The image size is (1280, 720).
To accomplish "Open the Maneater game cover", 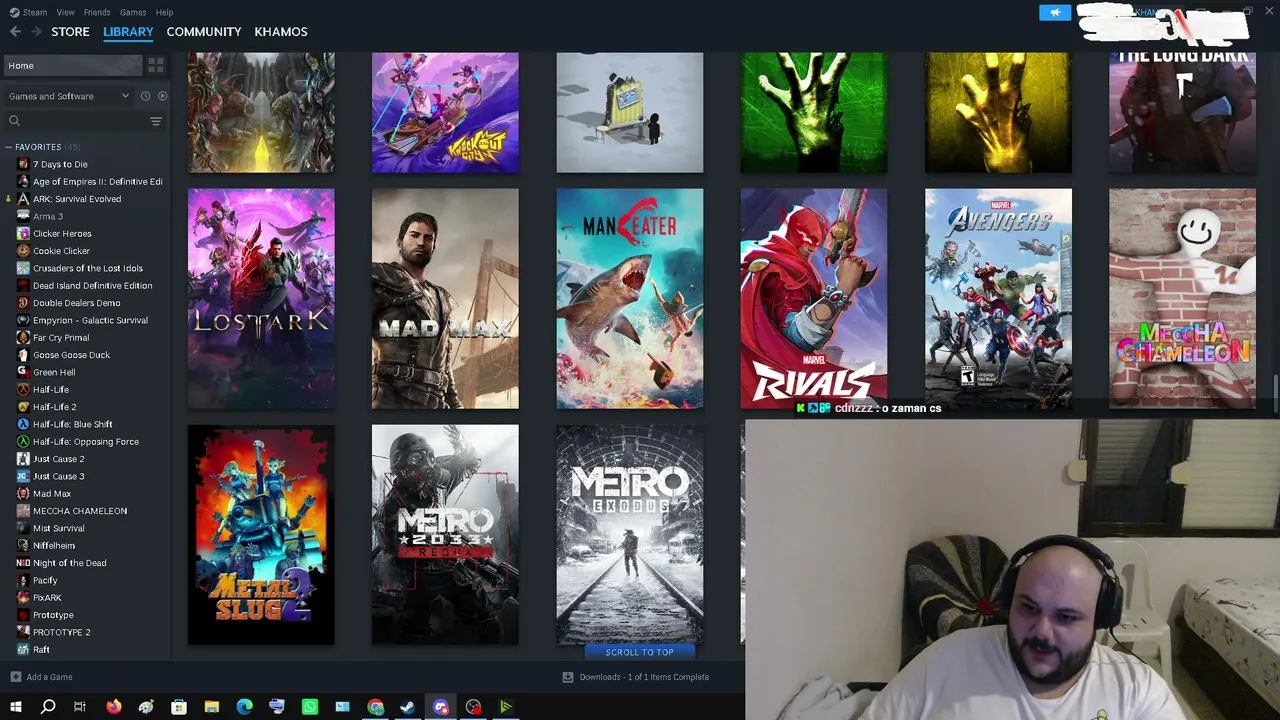I will tap(630, 298).
